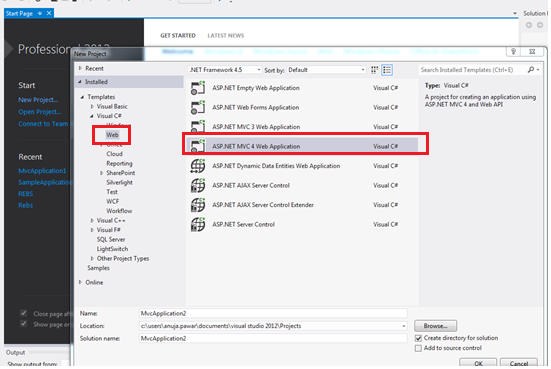Collapse the Visual C# node
The image size is (551, 369).
click(92, 116)
